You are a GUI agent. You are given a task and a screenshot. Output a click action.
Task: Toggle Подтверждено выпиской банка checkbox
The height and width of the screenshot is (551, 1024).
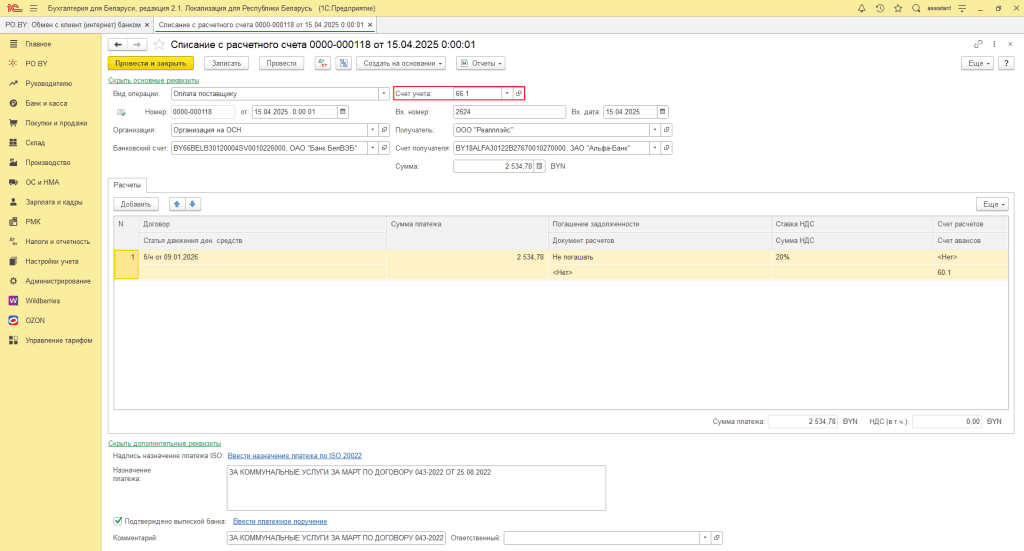(119, 521)
